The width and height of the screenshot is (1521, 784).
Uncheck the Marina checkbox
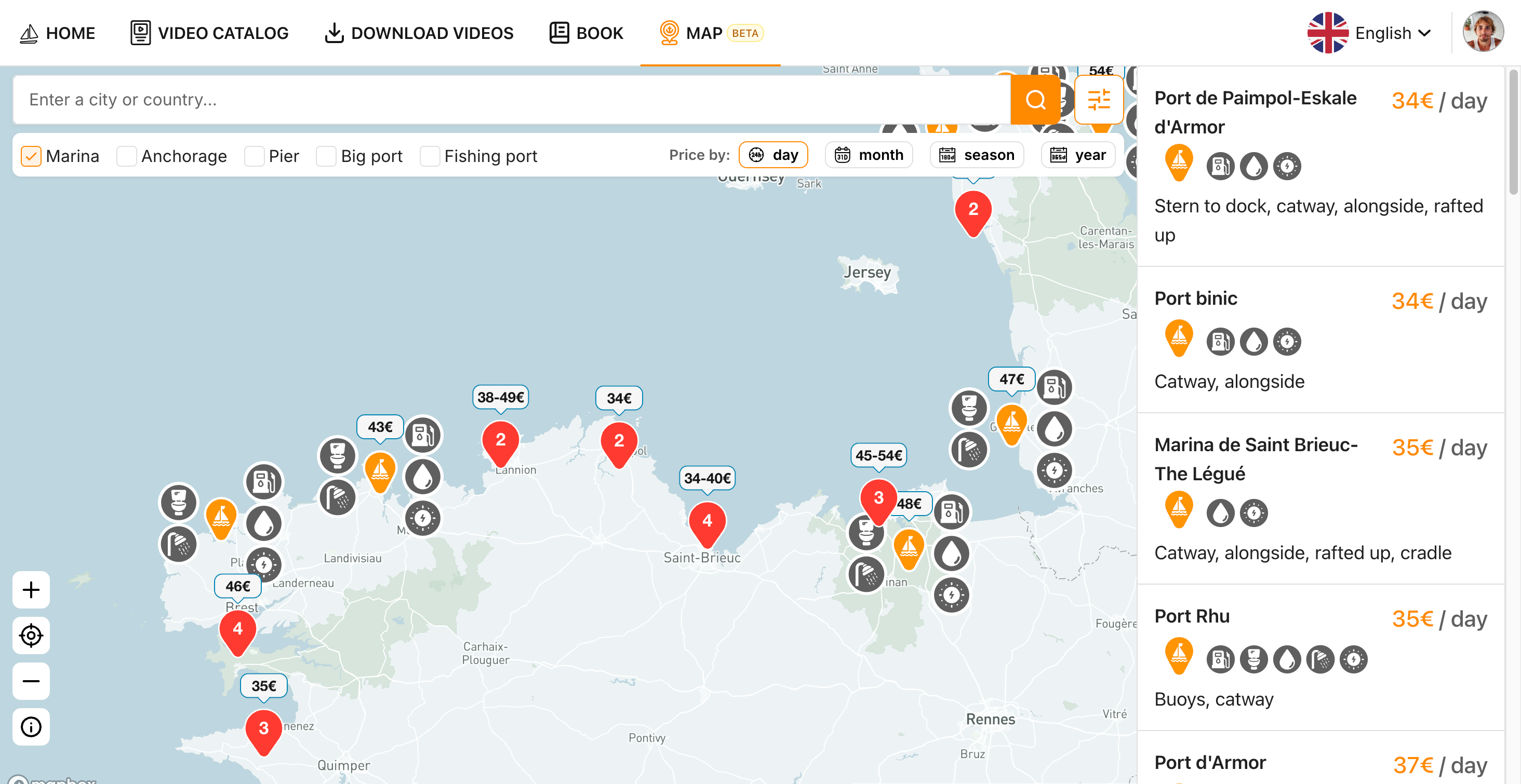click(x=31, y=156)
